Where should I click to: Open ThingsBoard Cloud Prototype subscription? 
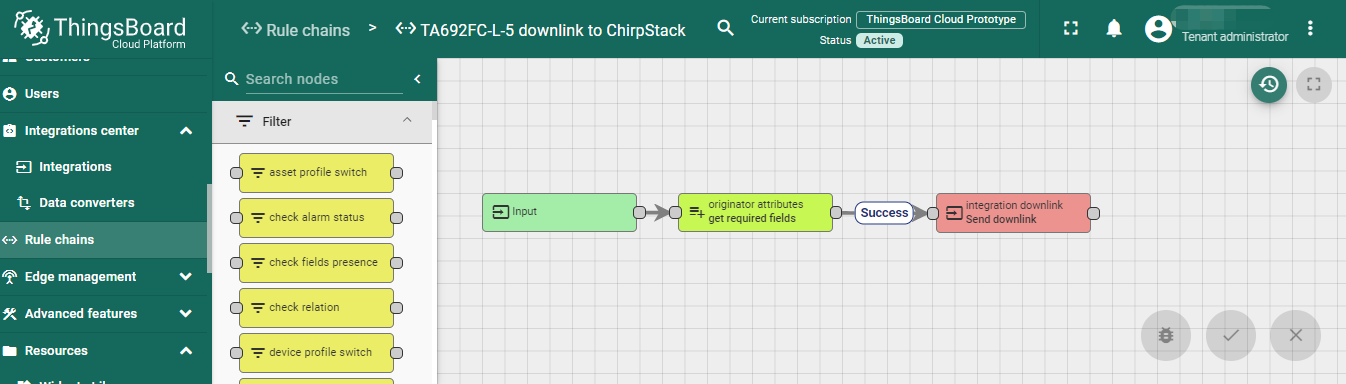[x=941, y=19]
